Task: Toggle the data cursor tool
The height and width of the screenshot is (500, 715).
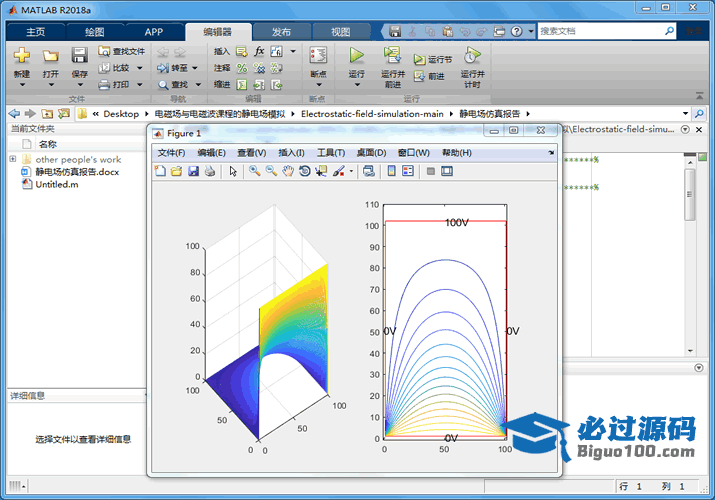Action: point(321,171)
